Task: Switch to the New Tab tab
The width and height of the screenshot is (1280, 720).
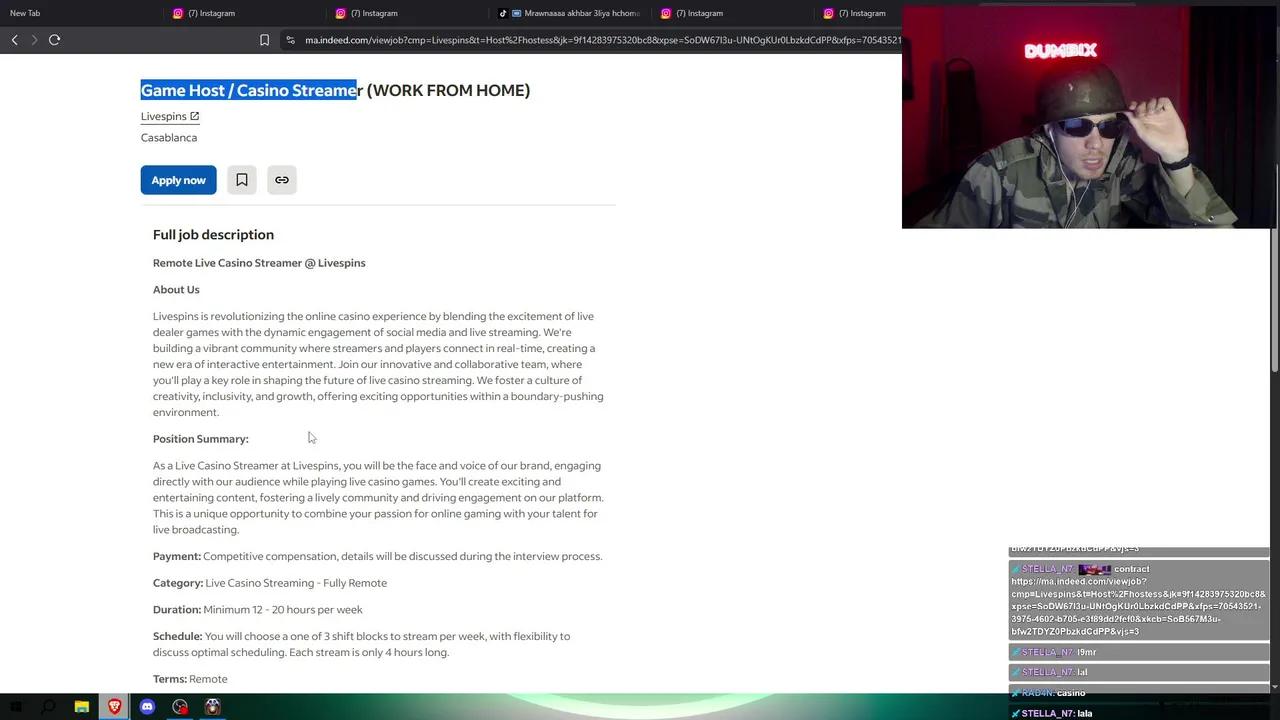Action: [x=25, y=13]
